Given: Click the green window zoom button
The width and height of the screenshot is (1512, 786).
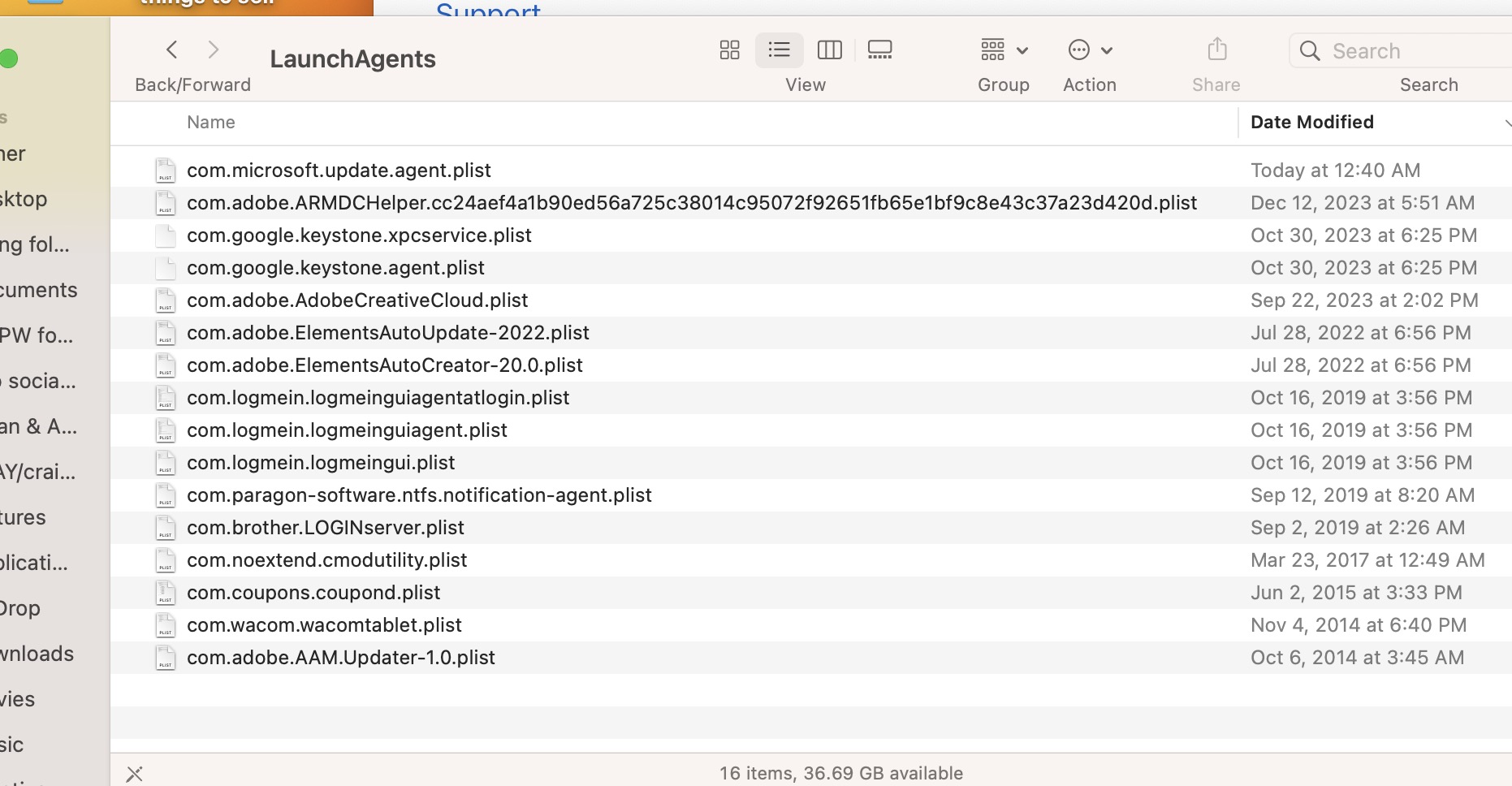Looking at the screenshot, I should coord(9,58).
